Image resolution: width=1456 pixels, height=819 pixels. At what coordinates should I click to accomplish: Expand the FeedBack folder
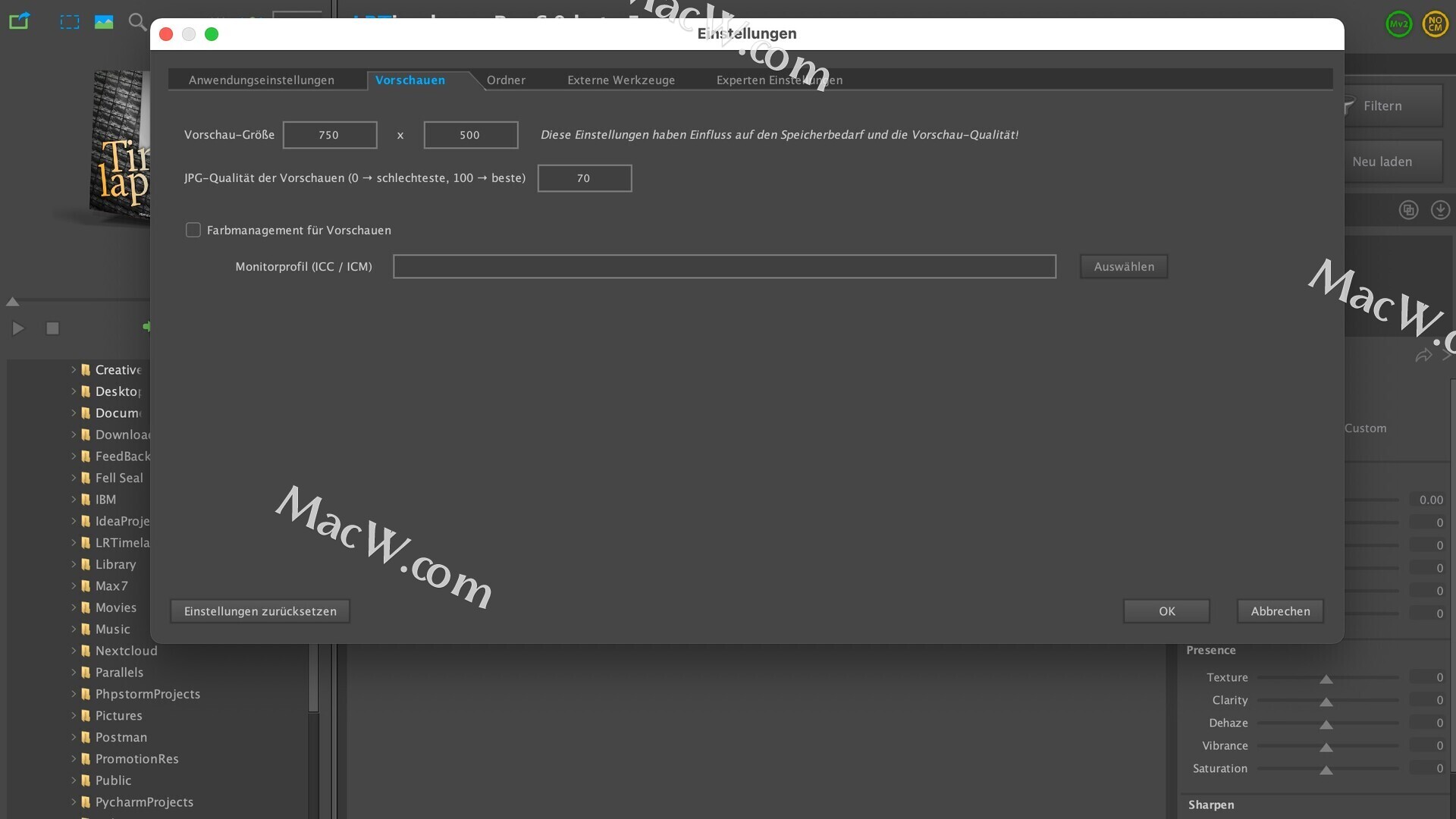click(74, 456)
